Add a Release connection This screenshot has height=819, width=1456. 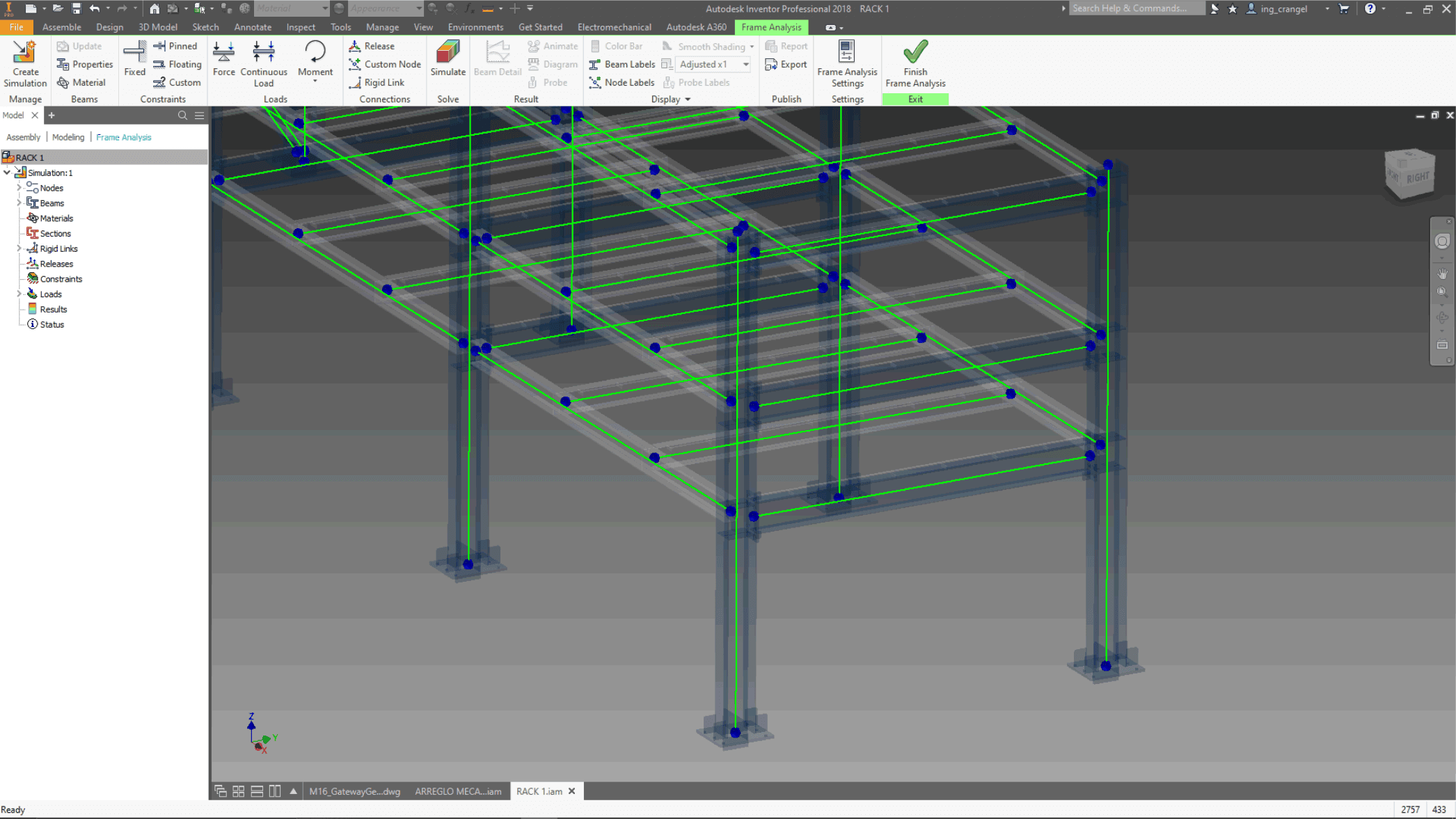click(372, 46)
